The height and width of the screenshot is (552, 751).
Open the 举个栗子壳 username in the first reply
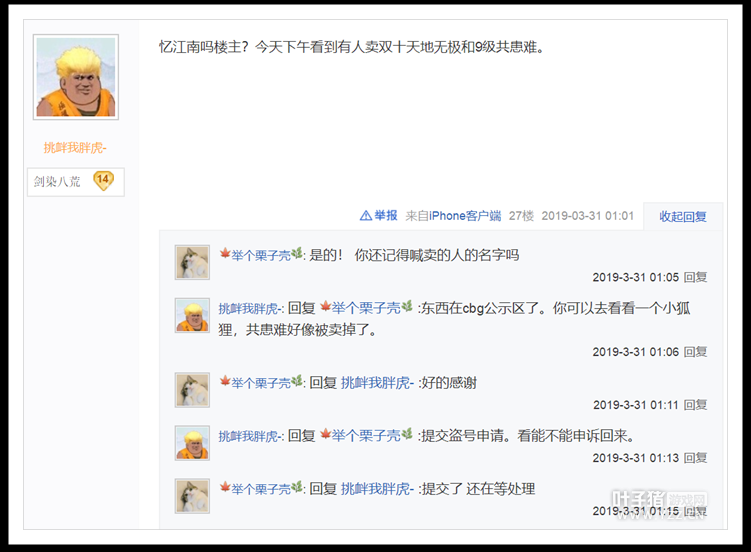pos(261,255)
